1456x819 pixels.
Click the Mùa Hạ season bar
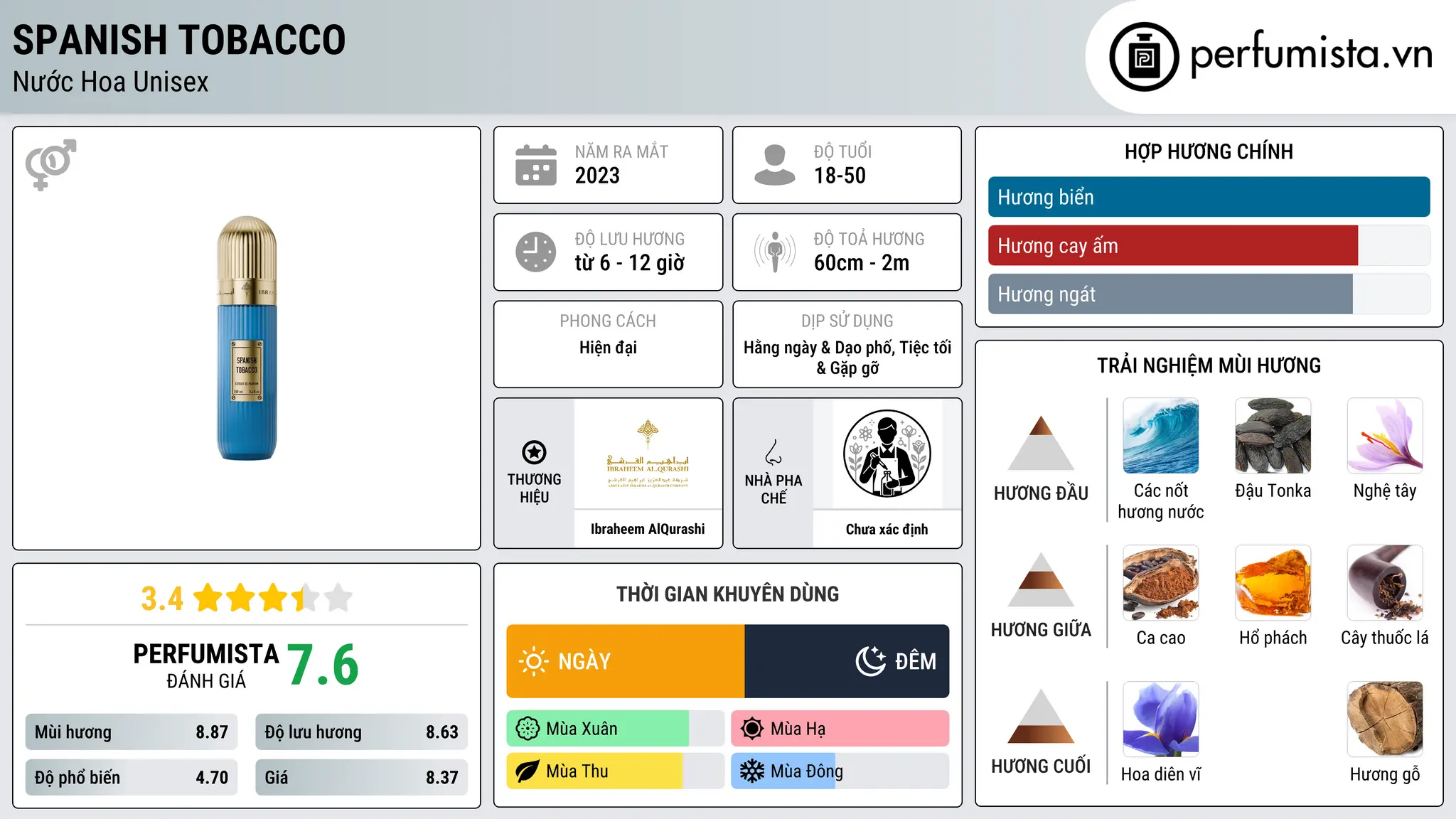point(840,729)
